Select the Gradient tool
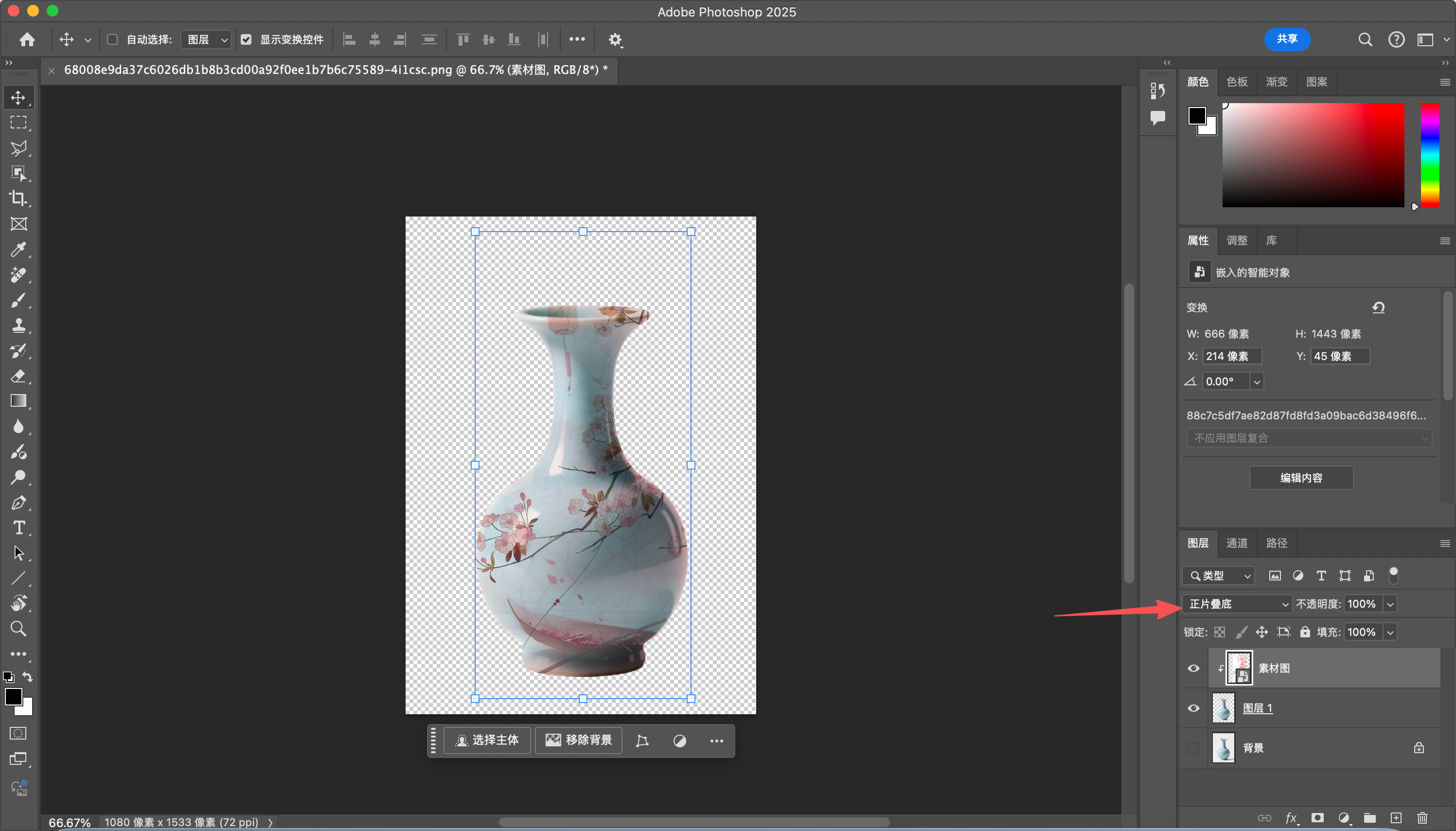Image resolution: width=1456 pixels, height=831 pixels. pyautogui.click(x=18, y=401)
